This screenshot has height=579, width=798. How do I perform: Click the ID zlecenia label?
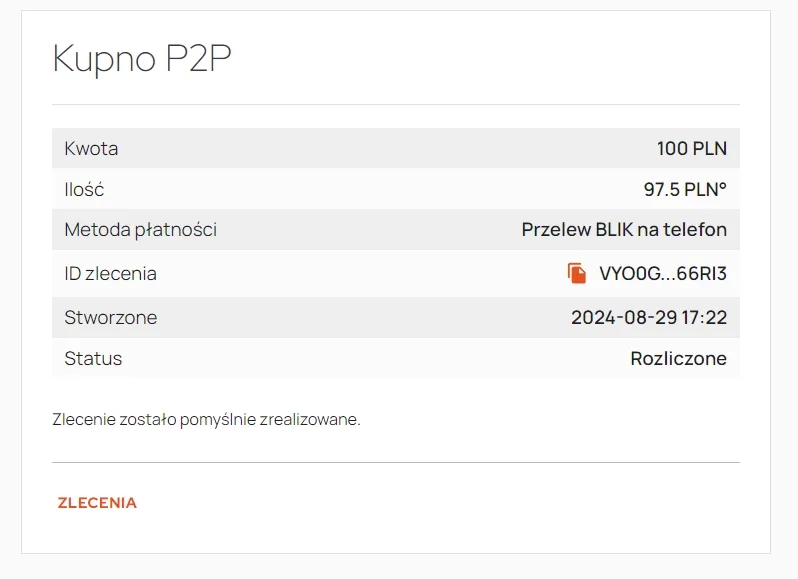[x=110, y=274]
